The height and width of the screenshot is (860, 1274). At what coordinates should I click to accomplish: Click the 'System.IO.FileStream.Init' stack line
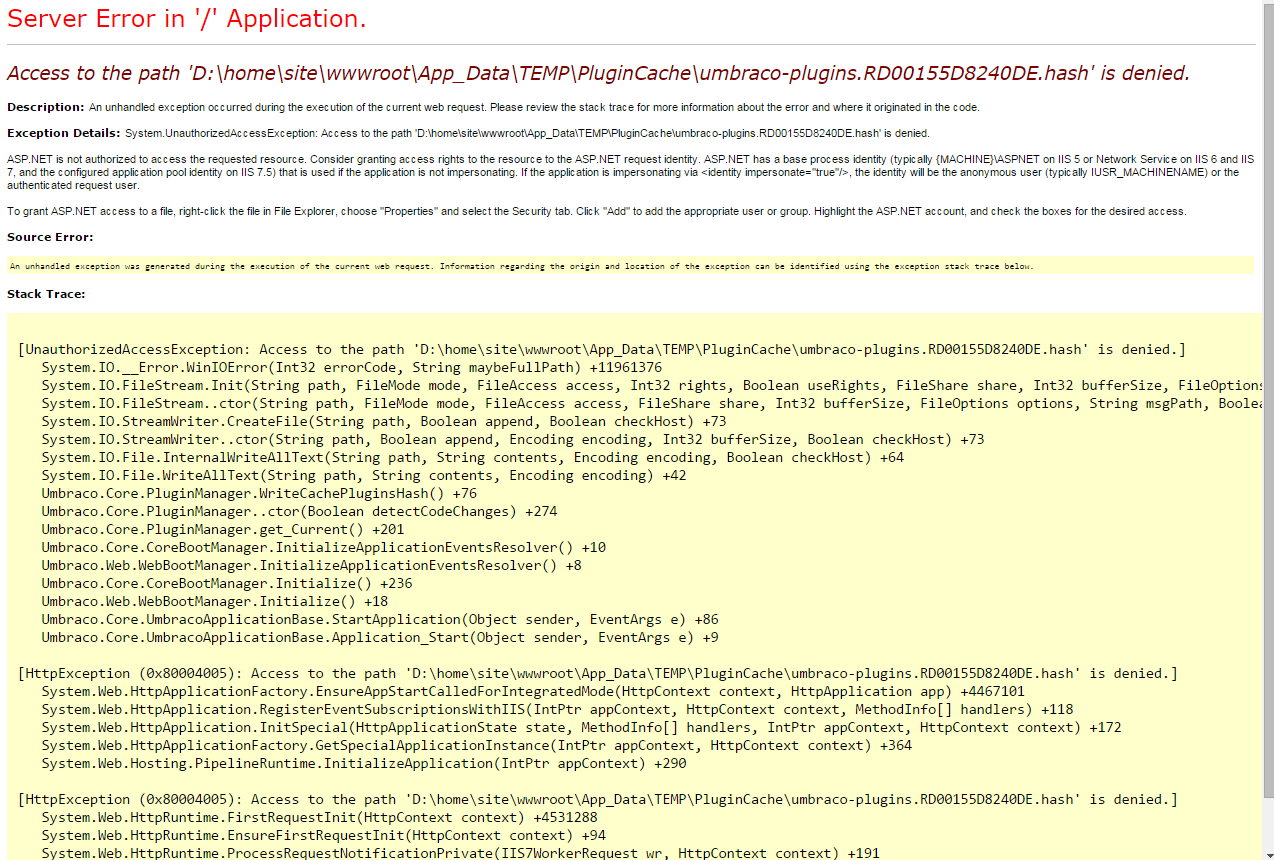651,385
